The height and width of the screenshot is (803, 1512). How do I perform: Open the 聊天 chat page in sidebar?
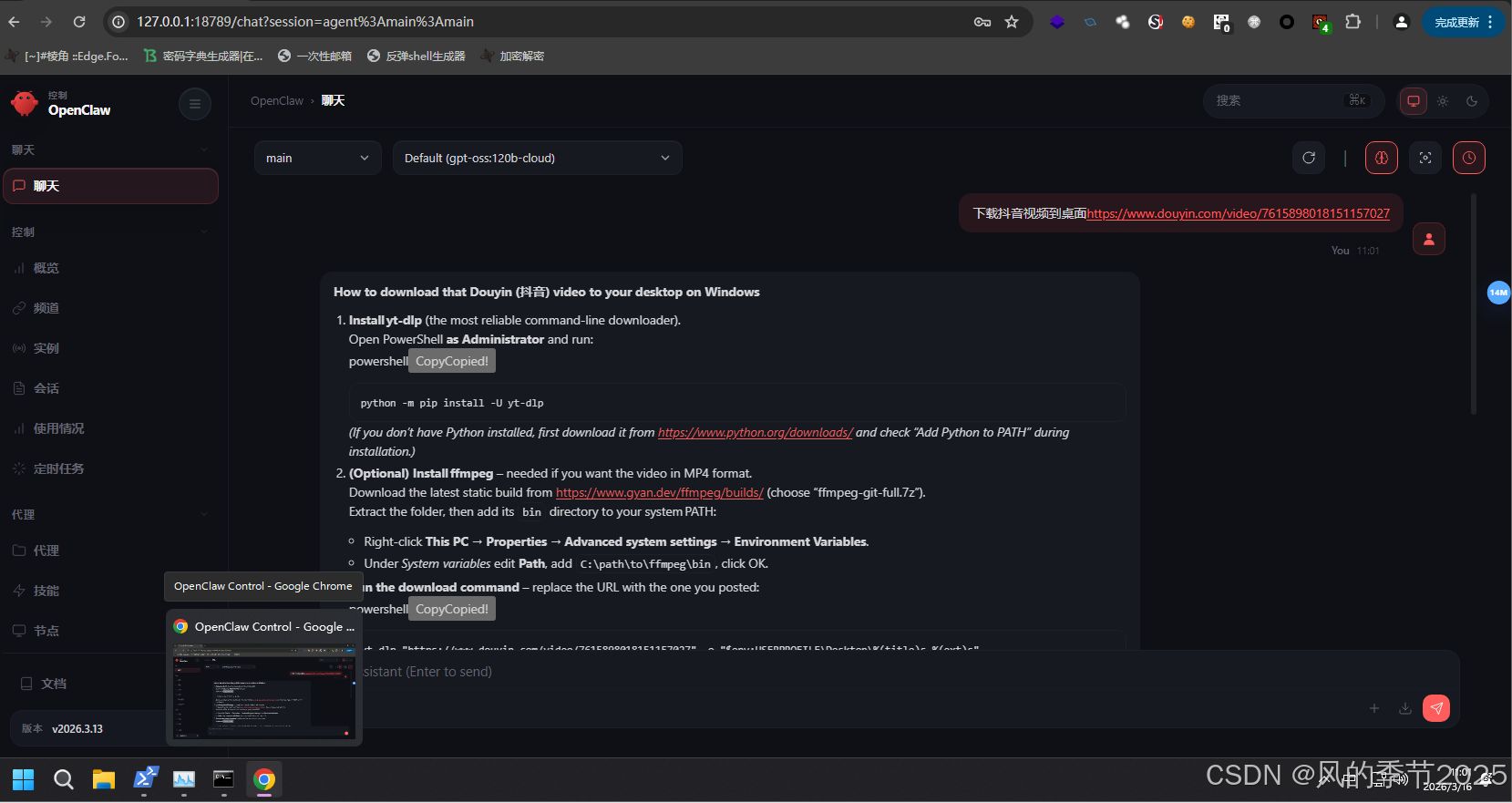point(111,186)
